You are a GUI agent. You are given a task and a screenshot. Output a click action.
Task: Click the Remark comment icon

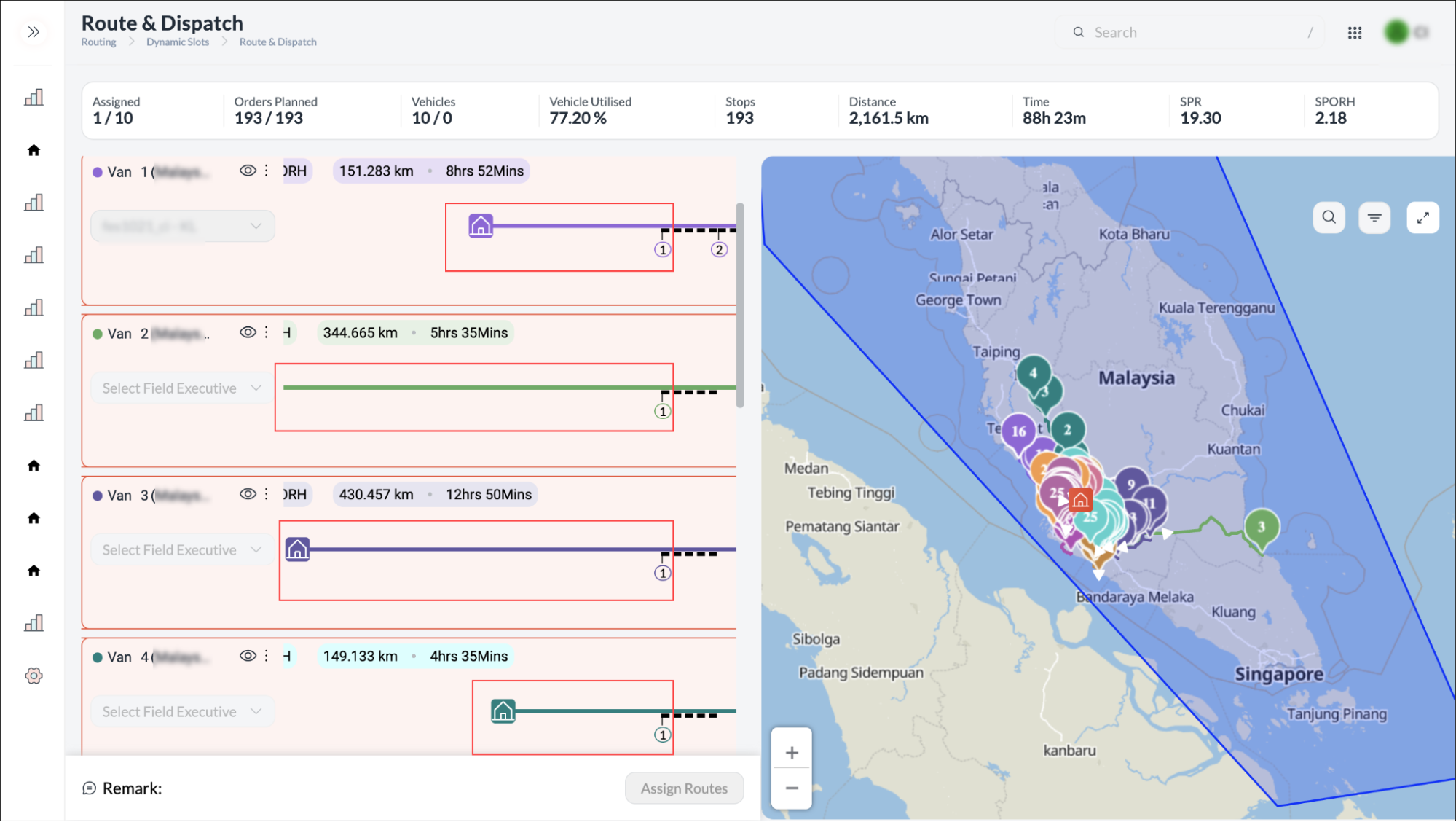coord(89,788)
